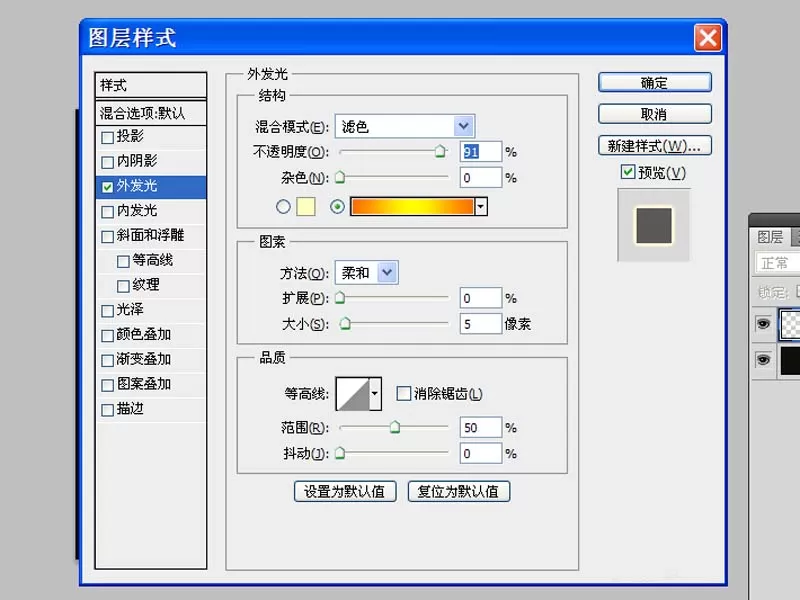Click the 大小 slider handle
Viewport: 800px width, 600px height.
(x=345, y=323)
